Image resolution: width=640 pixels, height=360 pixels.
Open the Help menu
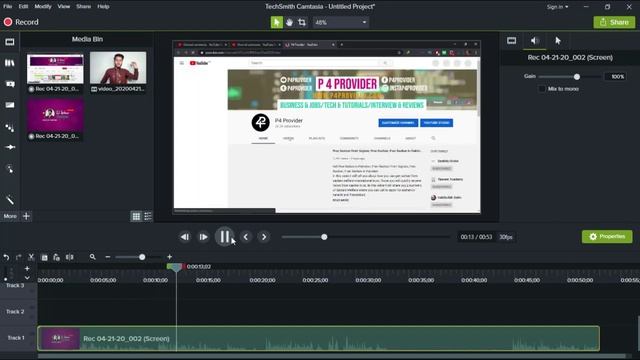coord(103,7)
